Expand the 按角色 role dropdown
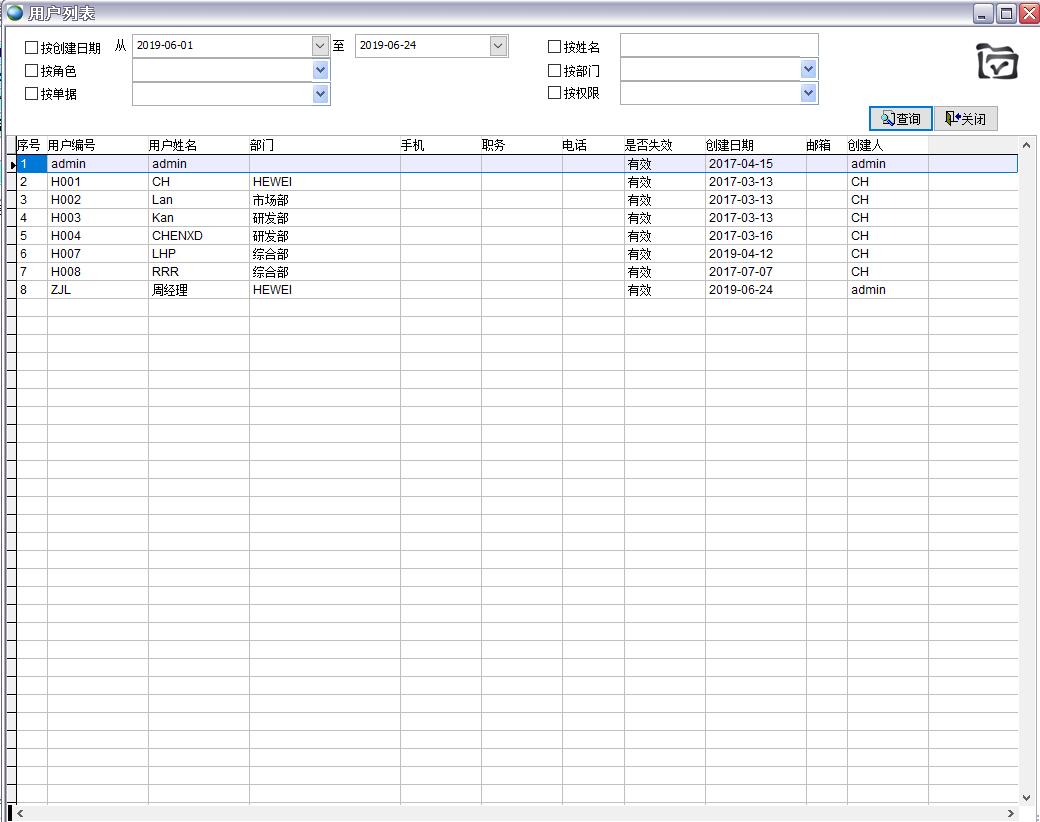 320,70
